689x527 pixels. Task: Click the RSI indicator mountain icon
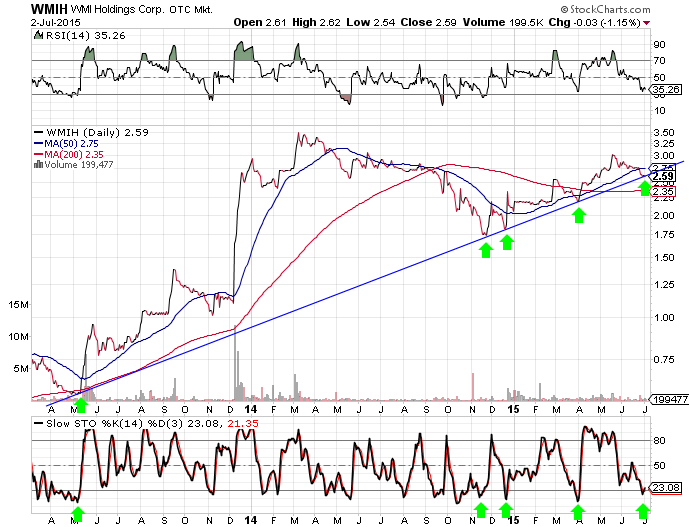coord(38,35)
